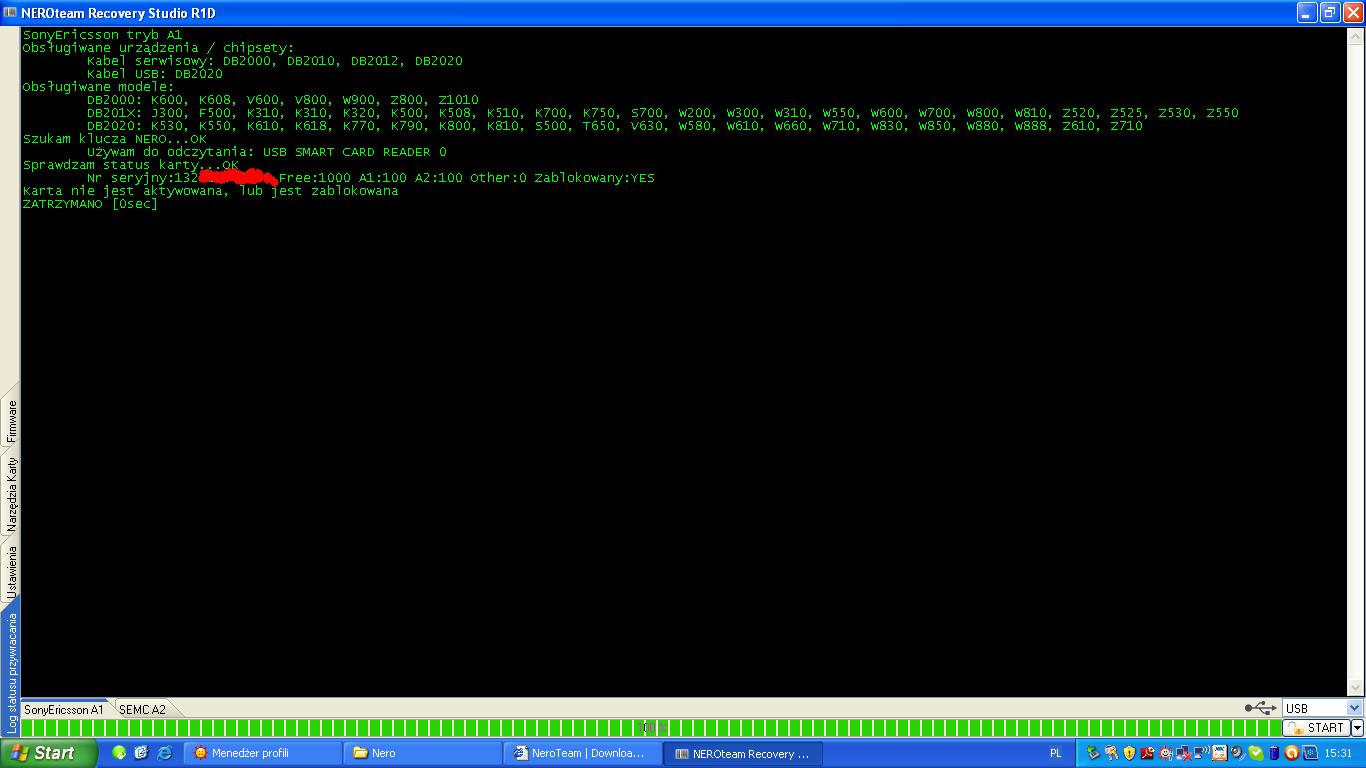The image size is (1366, 768).
Task: Click the 'Kabel serwisowy' log line
Action: tap(275, 61)
